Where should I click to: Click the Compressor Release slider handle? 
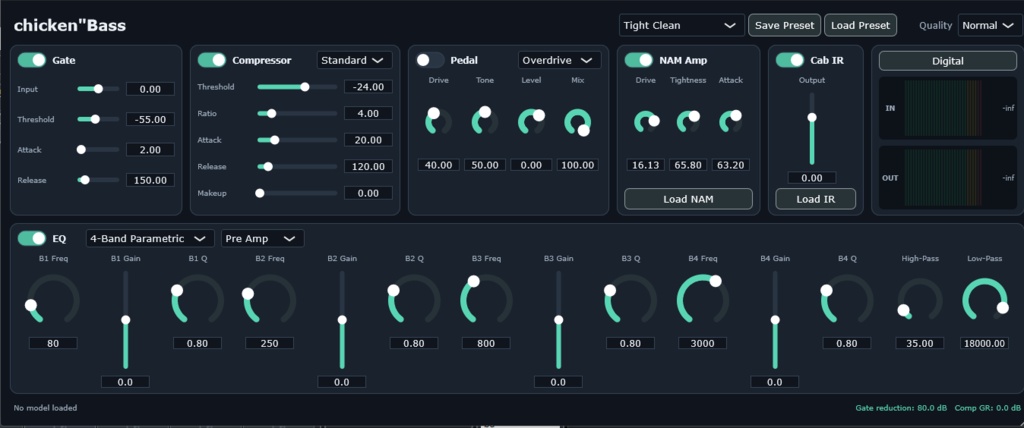(x=268, y=167)
